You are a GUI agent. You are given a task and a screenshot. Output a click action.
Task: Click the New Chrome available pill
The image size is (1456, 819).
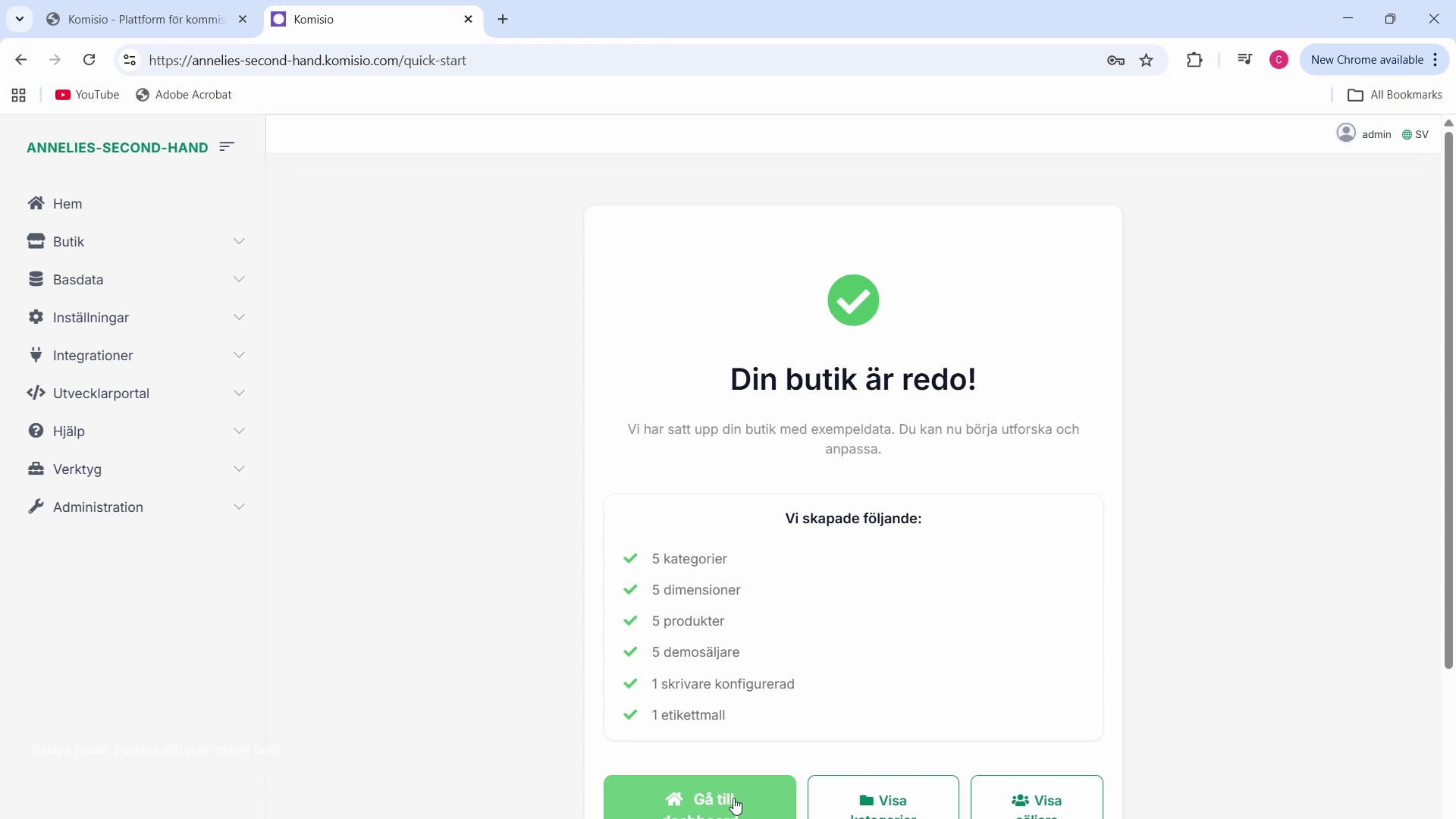[1368, 59]
